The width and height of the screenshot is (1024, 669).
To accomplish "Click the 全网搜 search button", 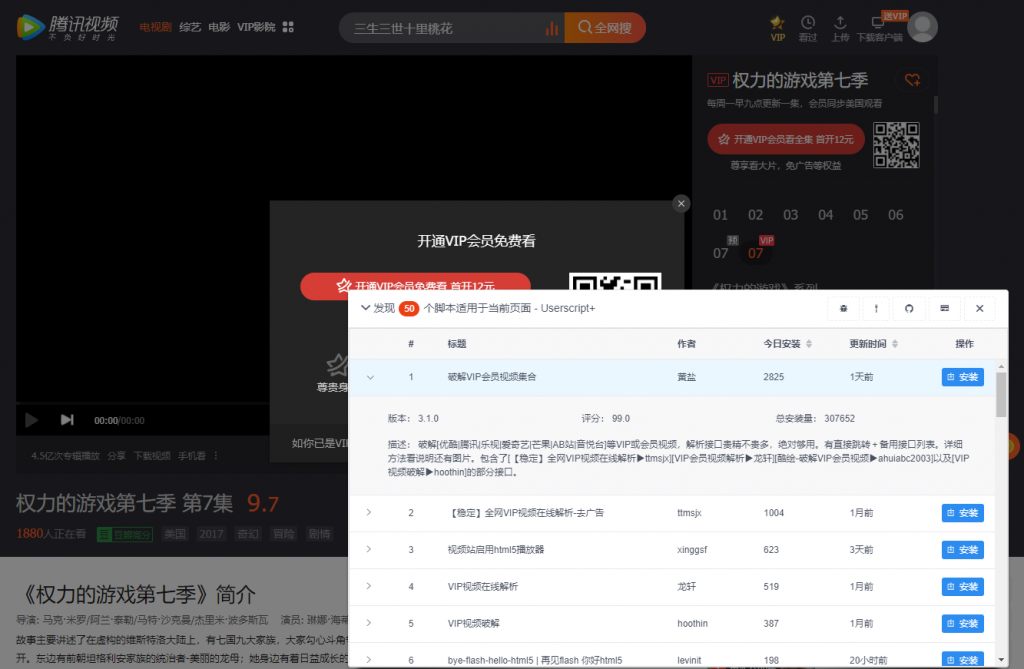I will (605, 27).
